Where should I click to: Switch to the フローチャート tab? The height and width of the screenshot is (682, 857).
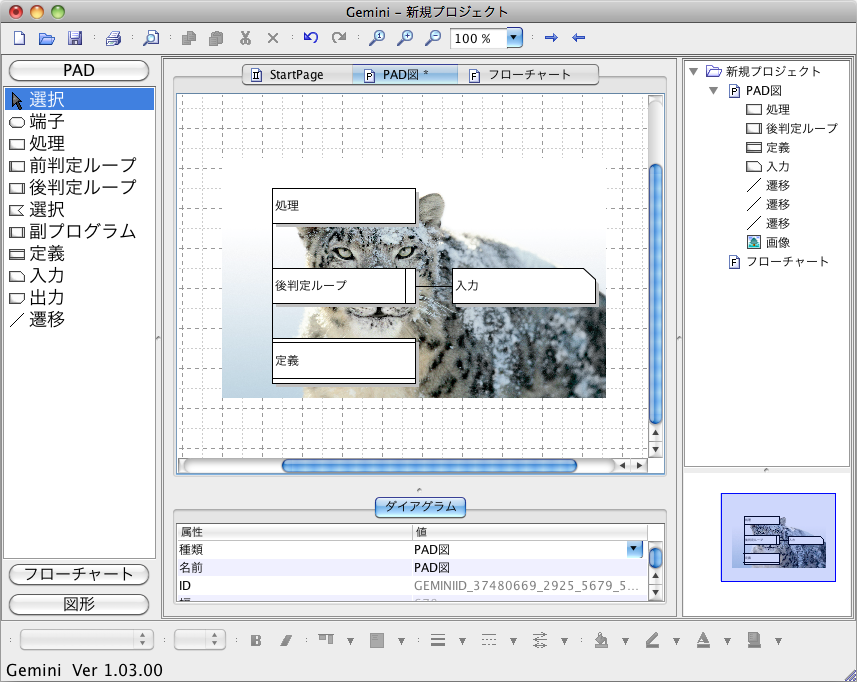pos(528,75)
